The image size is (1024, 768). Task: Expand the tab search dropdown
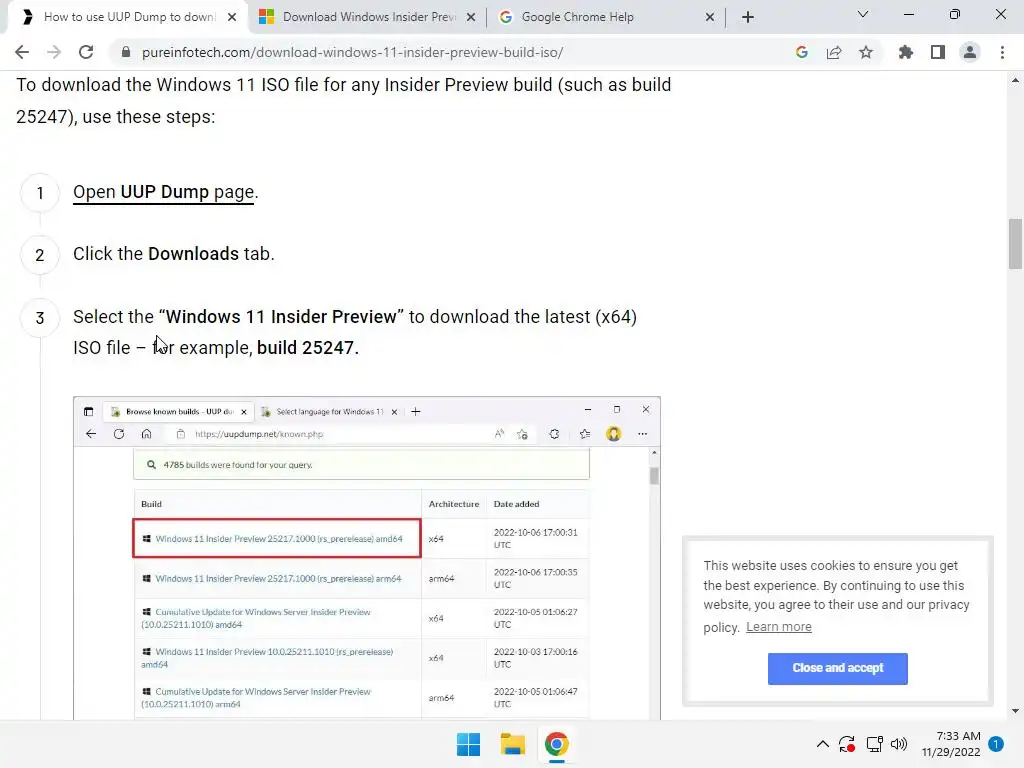coord(863,14)
